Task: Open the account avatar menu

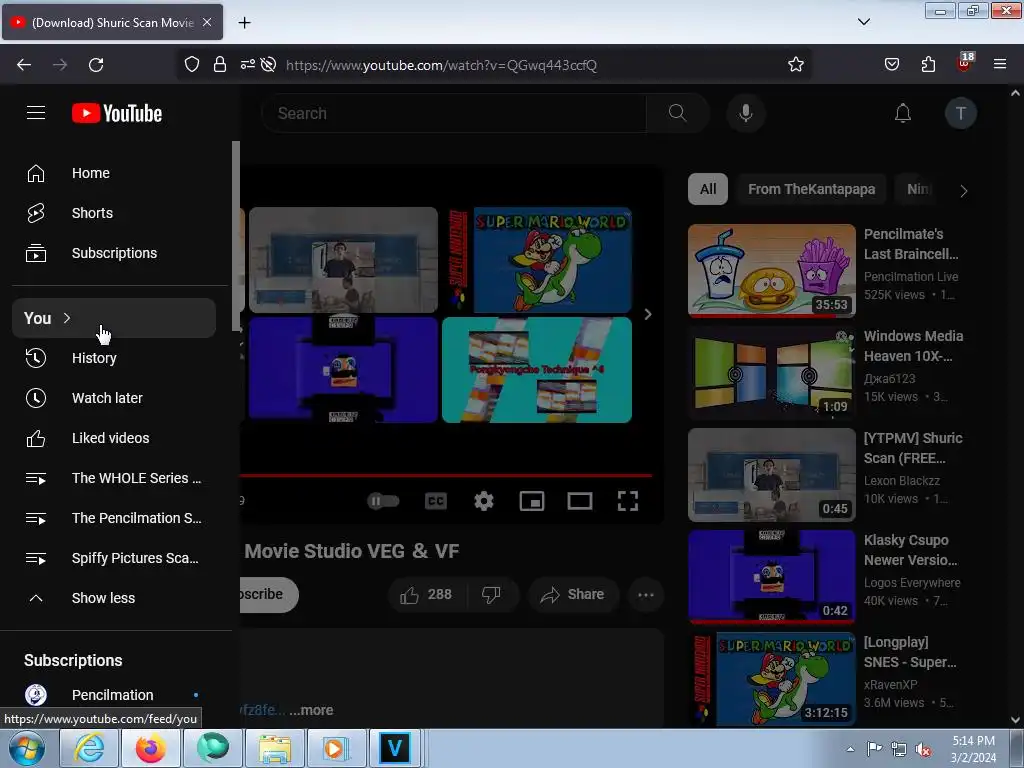Action: tap(961, 113)
